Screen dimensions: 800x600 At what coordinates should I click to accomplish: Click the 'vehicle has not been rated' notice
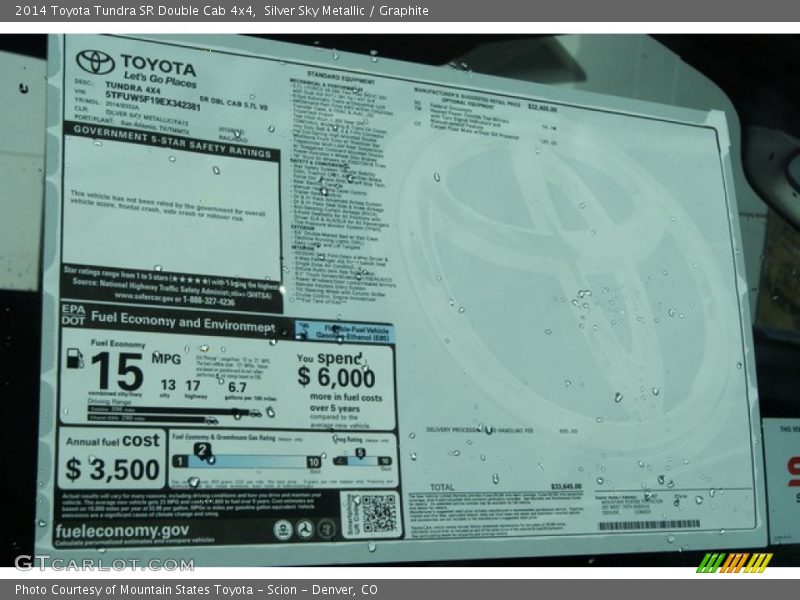point(167,205)
